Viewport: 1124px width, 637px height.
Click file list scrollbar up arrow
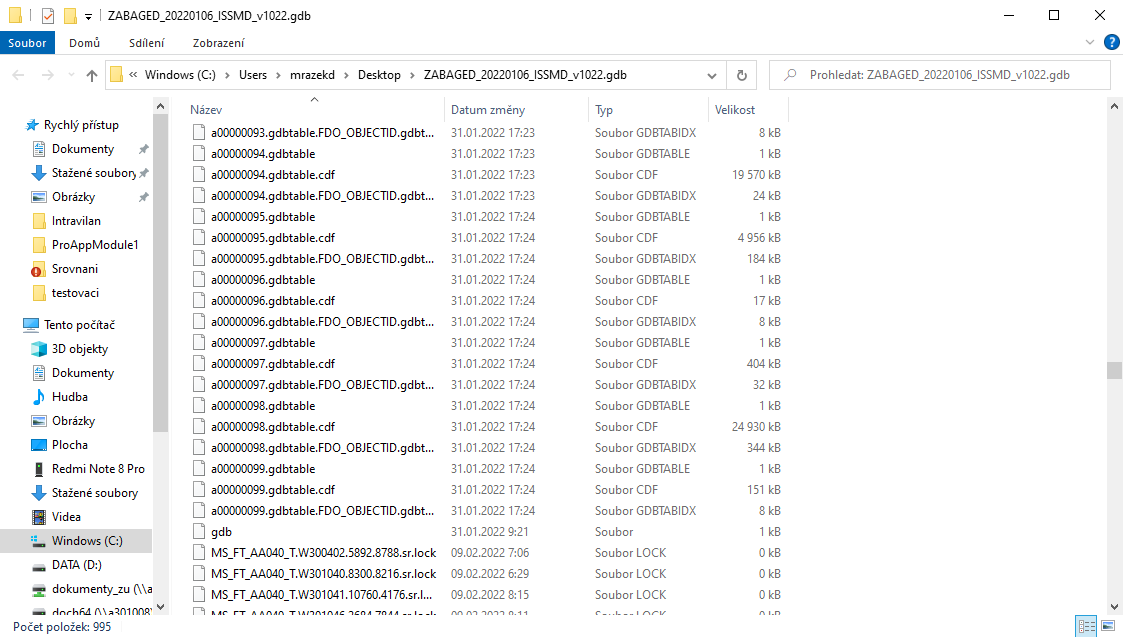[1114, 106]
